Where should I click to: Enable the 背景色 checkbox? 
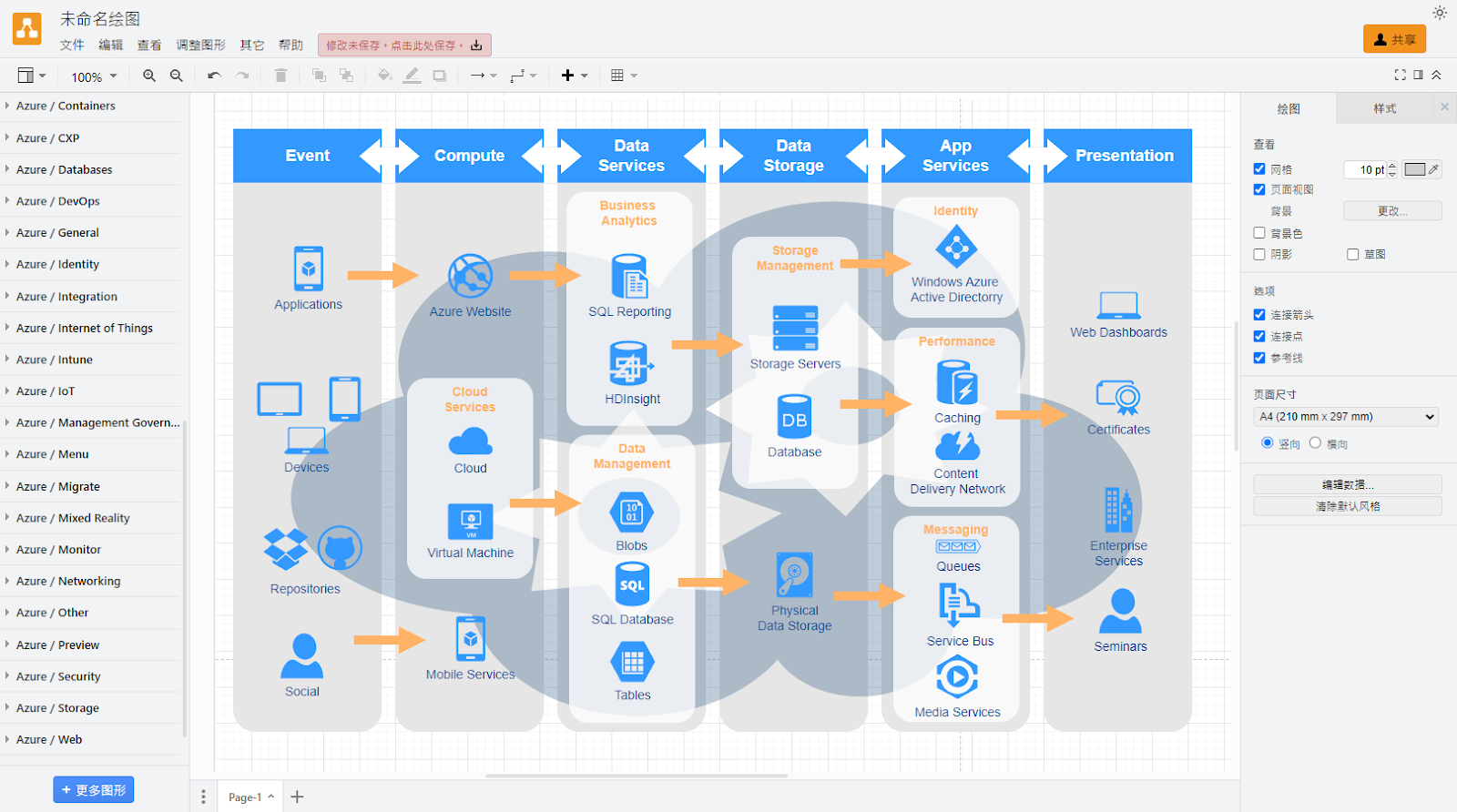click(1259, 233)
